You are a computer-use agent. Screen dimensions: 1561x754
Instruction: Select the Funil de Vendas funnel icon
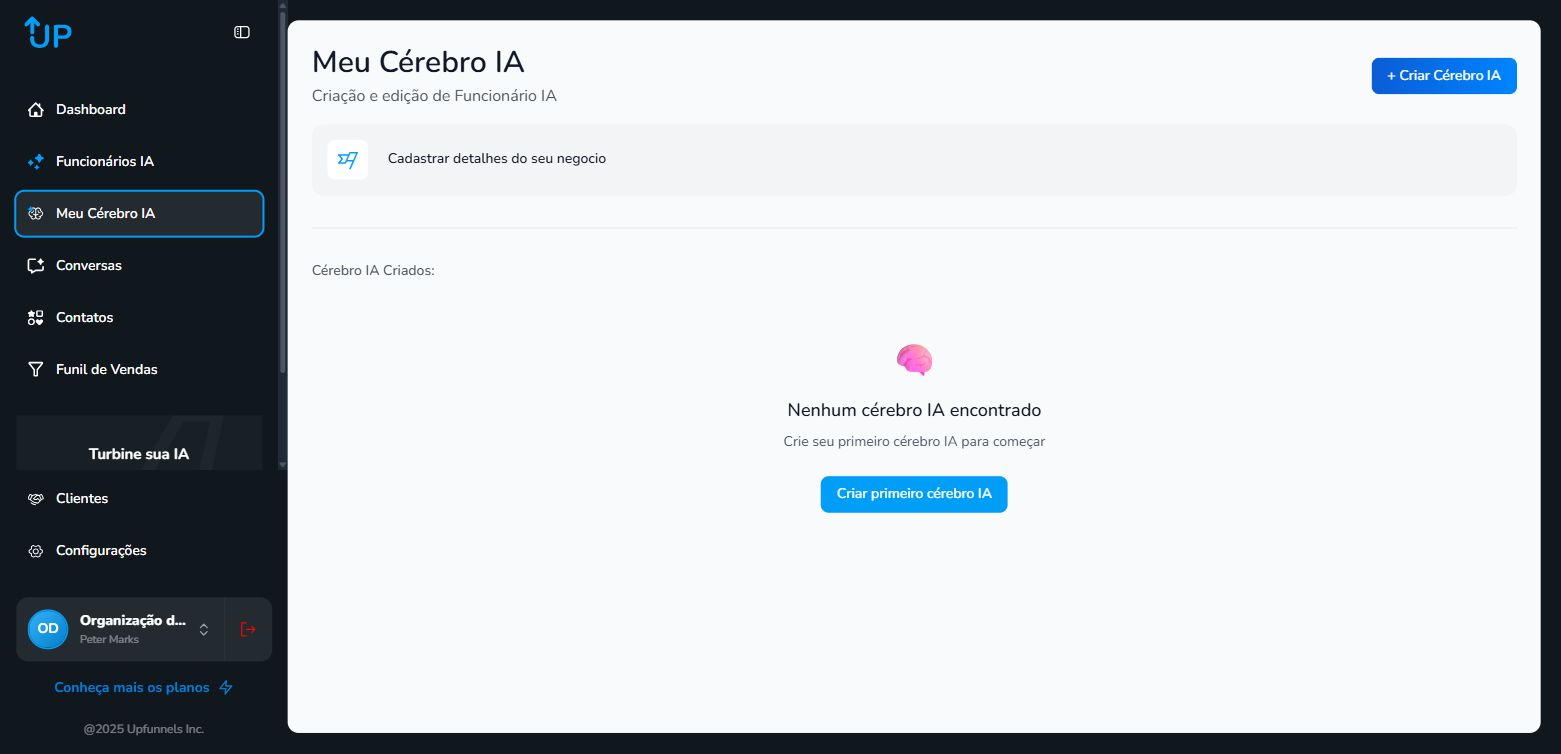[x=36, y=369]
